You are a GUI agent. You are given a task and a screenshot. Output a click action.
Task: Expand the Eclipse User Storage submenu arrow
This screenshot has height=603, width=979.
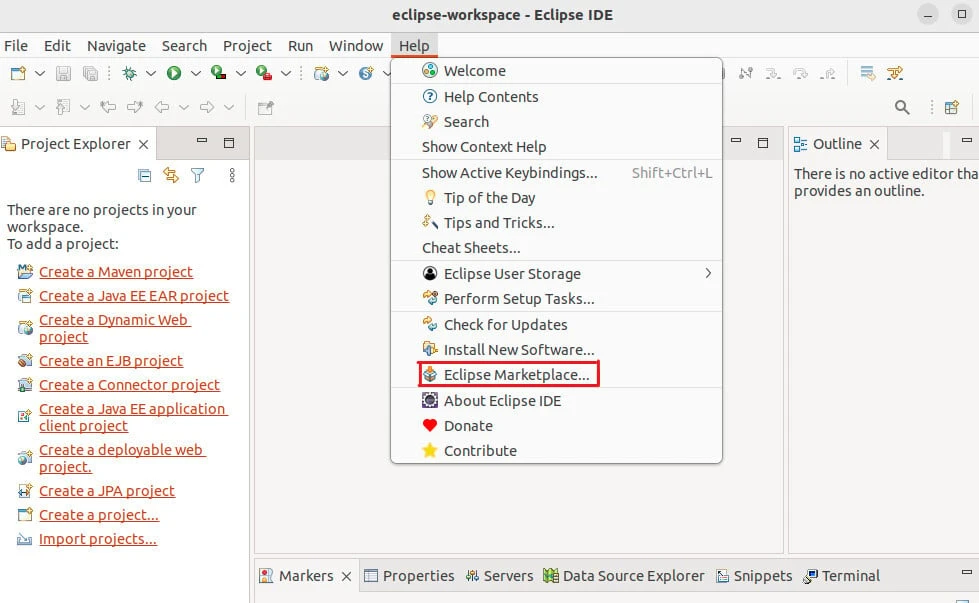coord(708,273)
